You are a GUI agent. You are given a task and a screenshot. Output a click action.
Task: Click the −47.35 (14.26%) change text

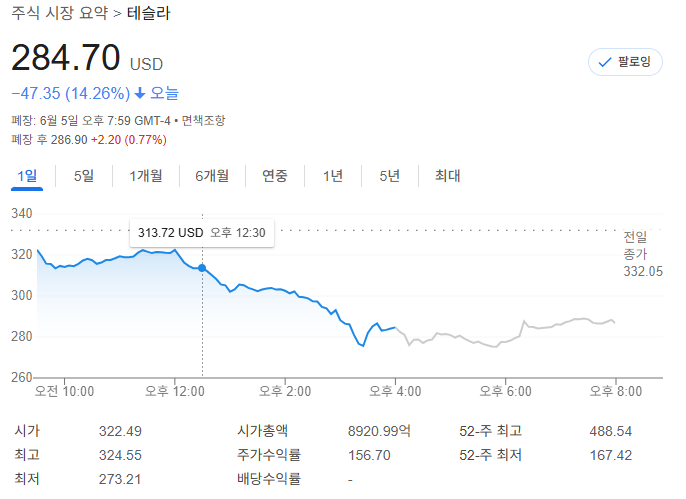[x=70, y=93]
